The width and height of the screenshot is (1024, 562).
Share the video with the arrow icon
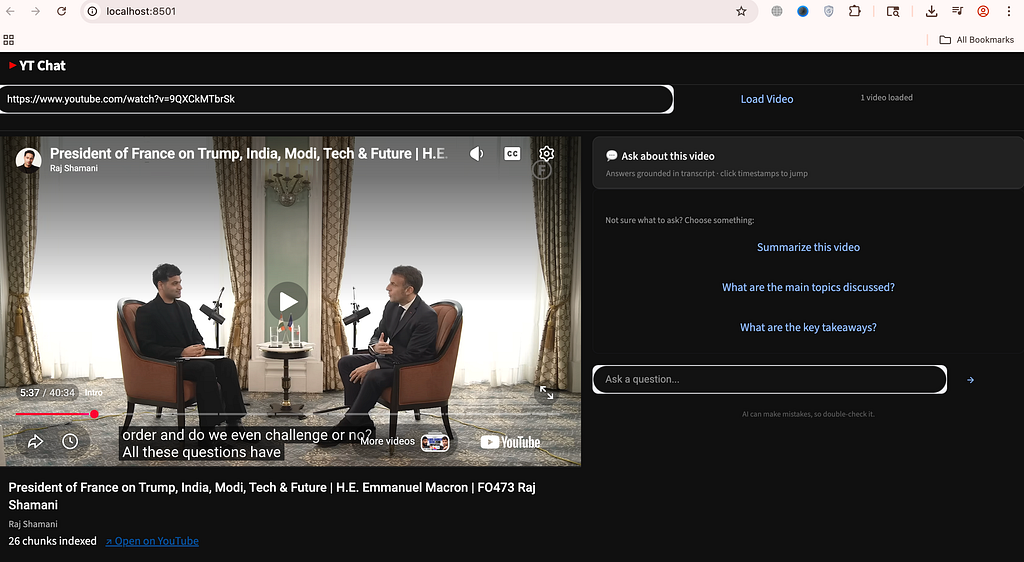click(35, 442)
